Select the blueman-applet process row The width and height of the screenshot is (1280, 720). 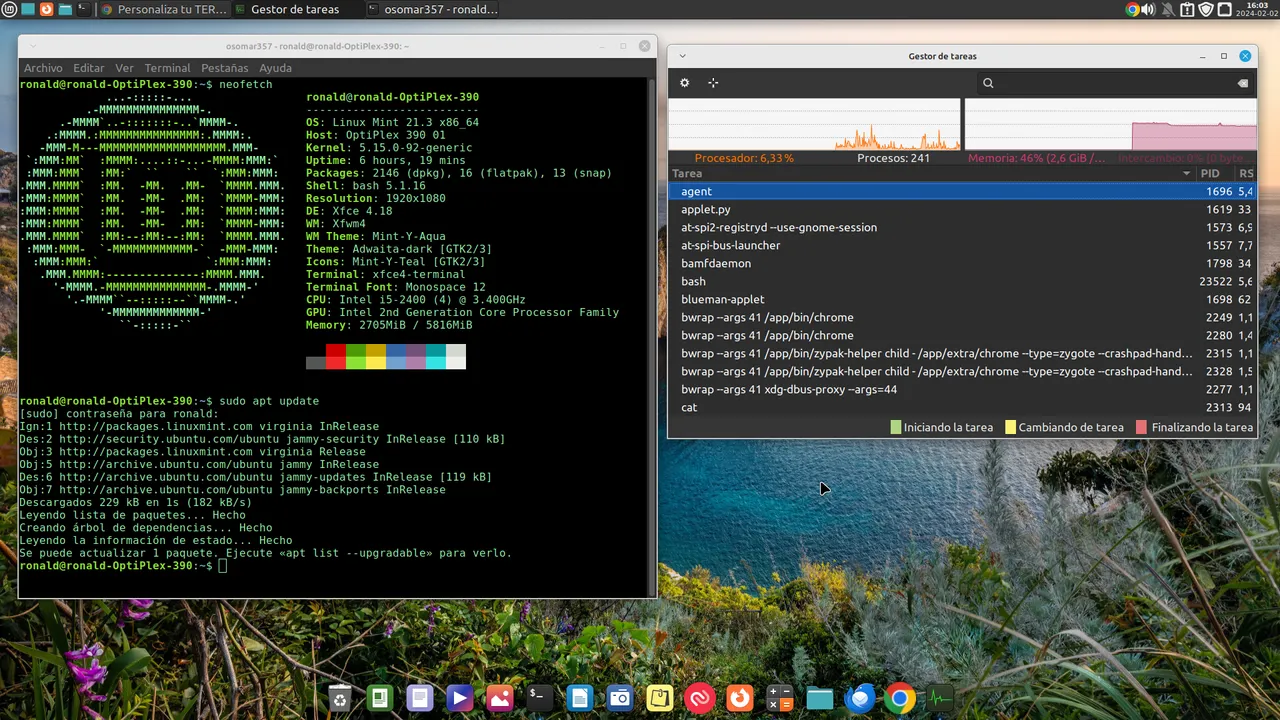[962, 299]
